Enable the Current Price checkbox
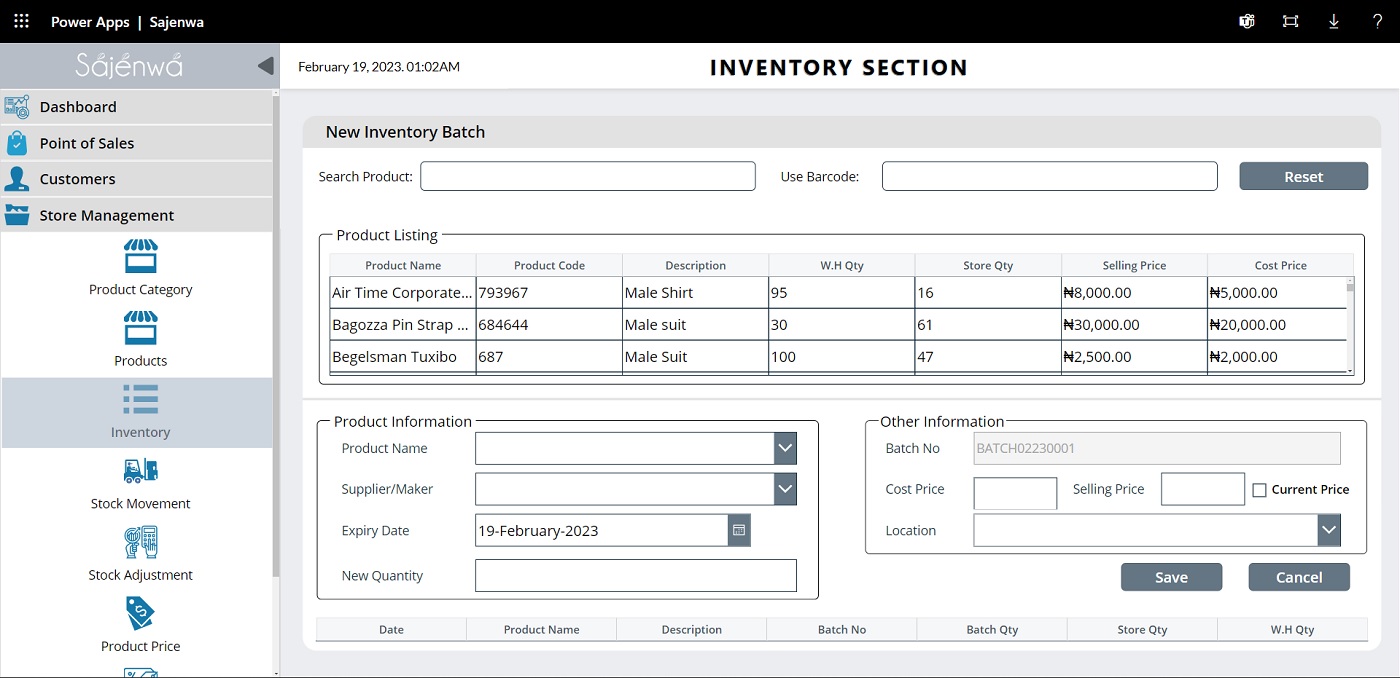 click(x=1260, y=490)
